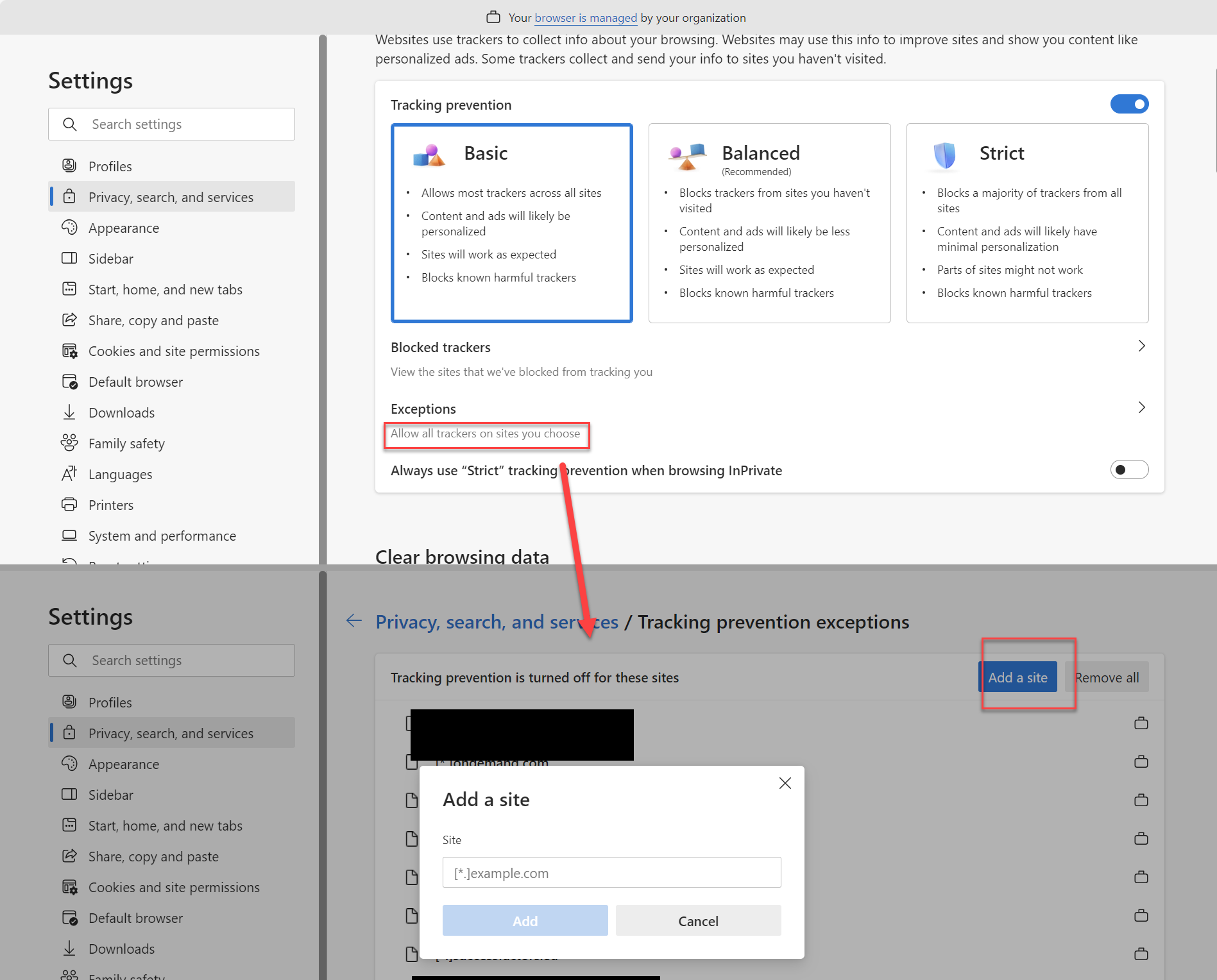Click the Cookies and site permissions icon in top sidebar

(69, 351)
